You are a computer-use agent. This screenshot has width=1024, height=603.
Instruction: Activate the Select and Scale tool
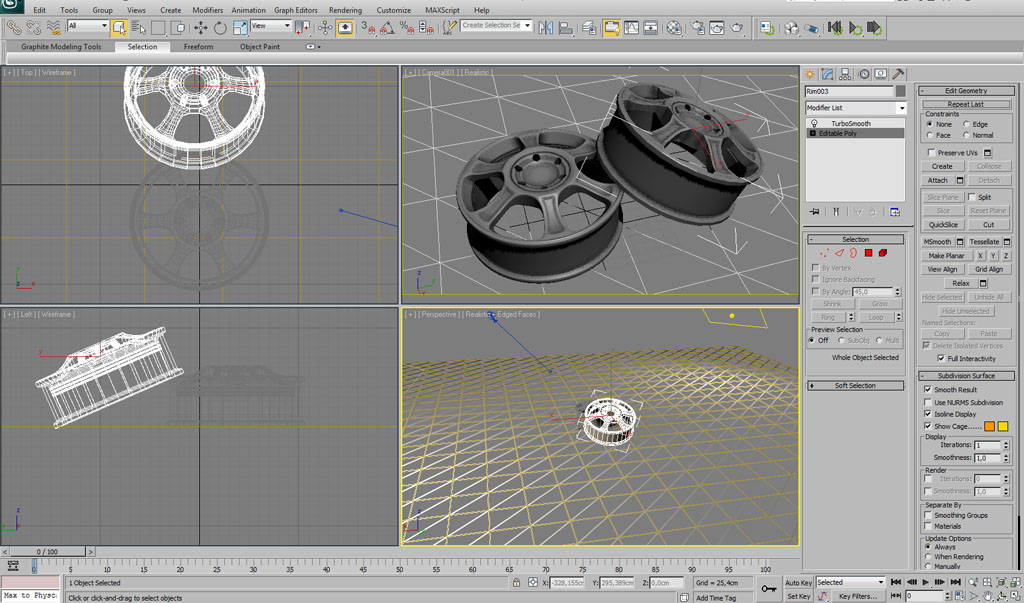(x=240, y=27)
